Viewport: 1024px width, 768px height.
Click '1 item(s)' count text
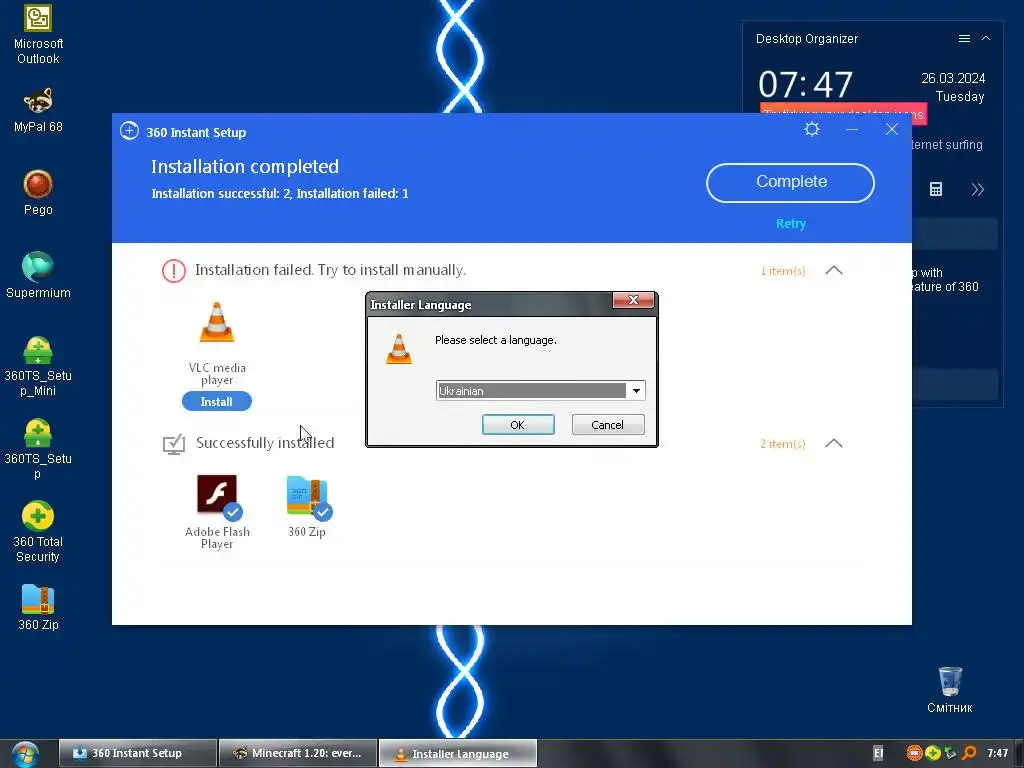coord(783,270)
